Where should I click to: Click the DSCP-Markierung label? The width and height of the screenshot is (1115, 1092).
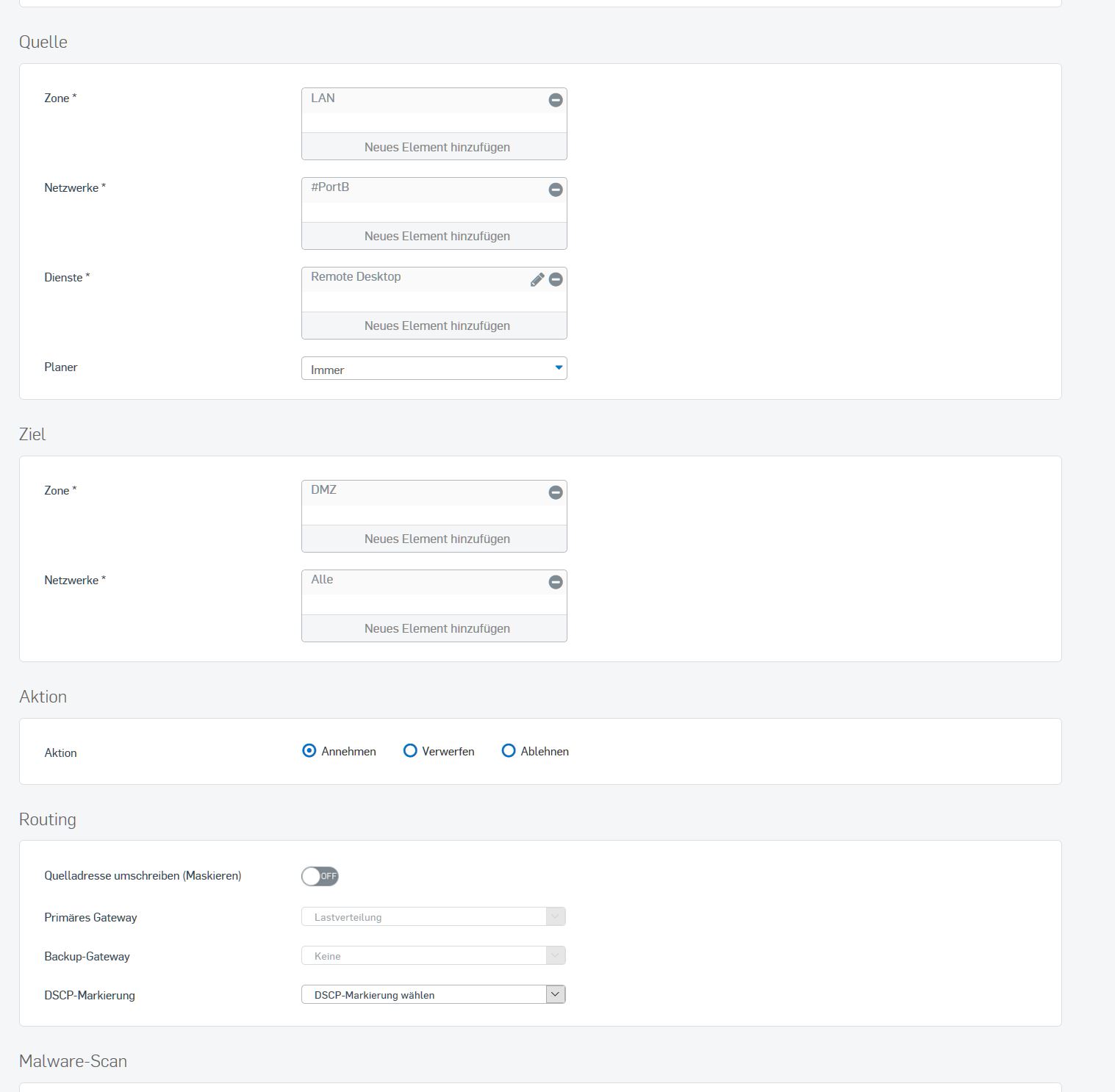[90, 995]
